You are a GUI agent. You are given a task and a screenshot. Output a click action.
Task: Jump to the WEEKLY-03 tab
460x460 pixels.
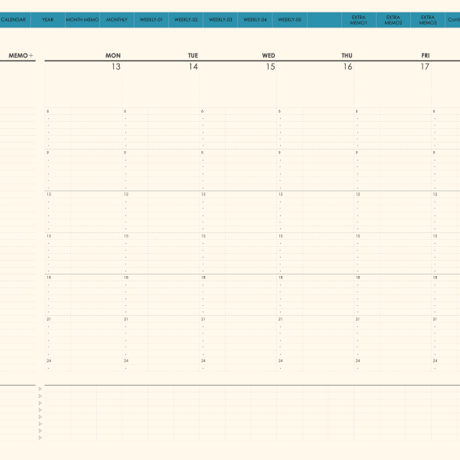[220, 20]
